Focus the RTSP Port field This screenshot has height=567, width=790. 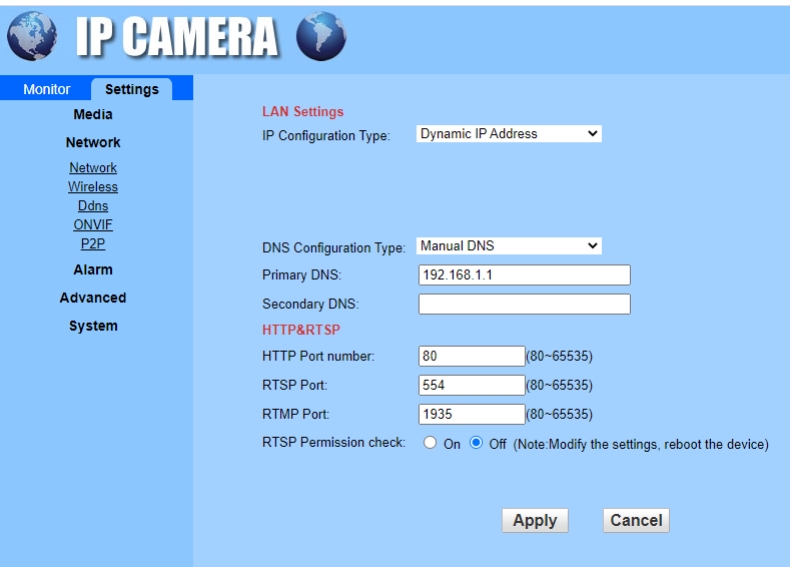tap(472, 386)
